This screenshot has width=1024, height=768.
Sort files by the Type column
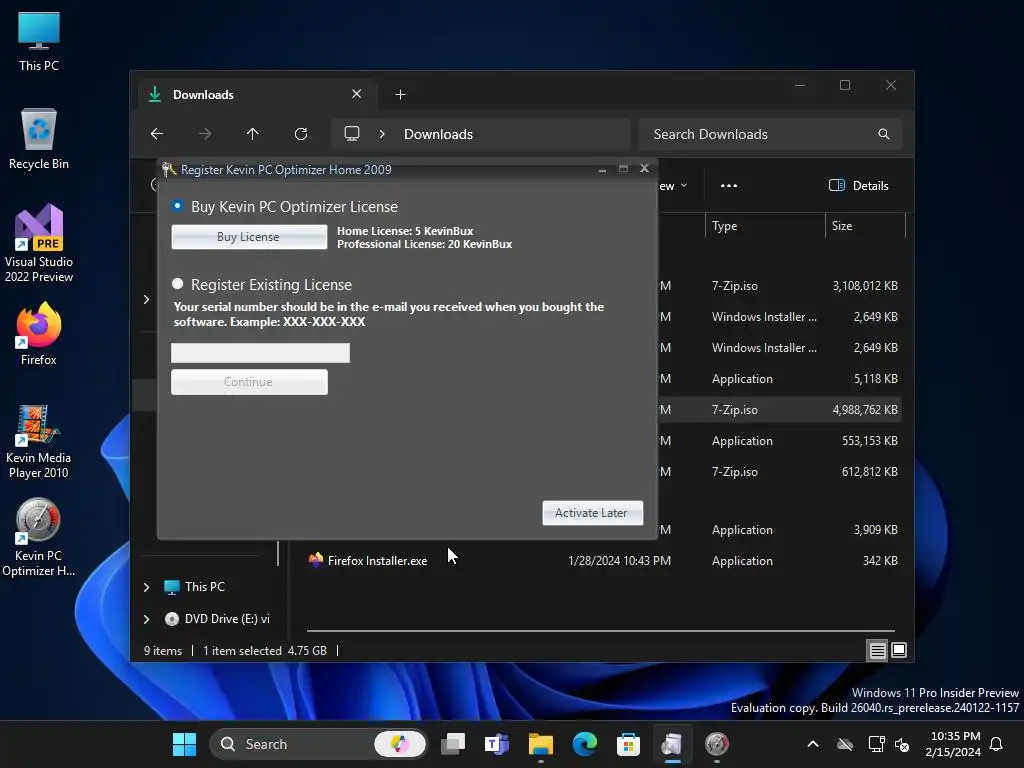coord(724,226)
